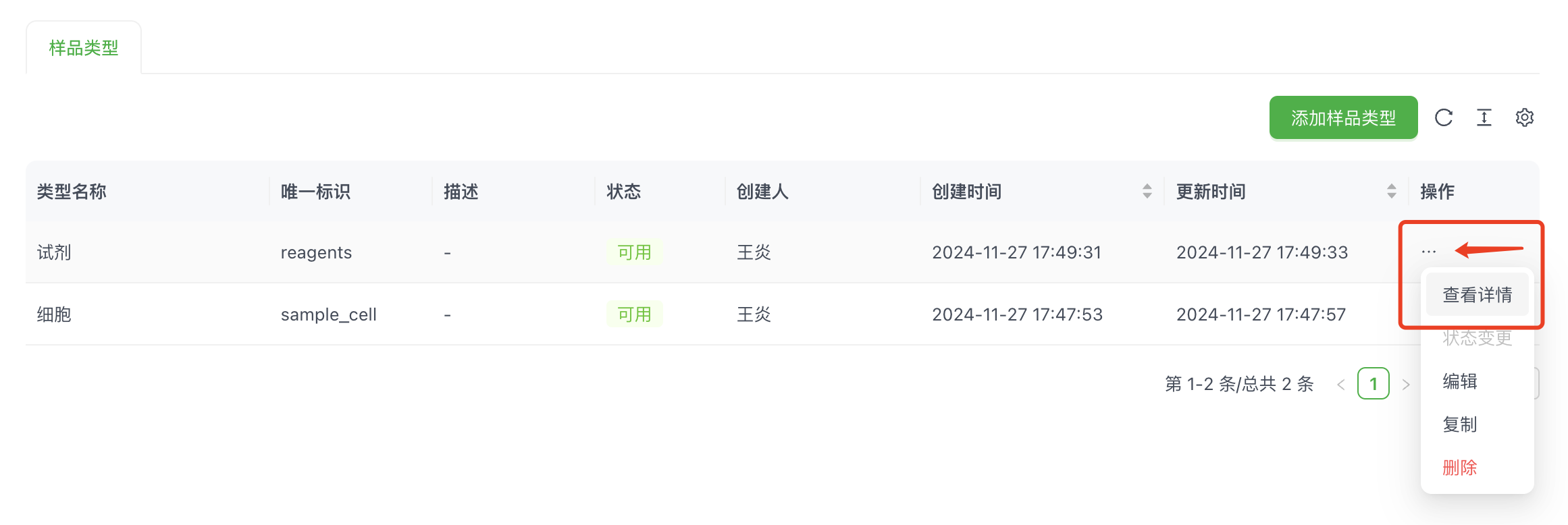Choose 复制 in the actions menu
This screenshot has width=1568, height=525.
pos(1460,424)
